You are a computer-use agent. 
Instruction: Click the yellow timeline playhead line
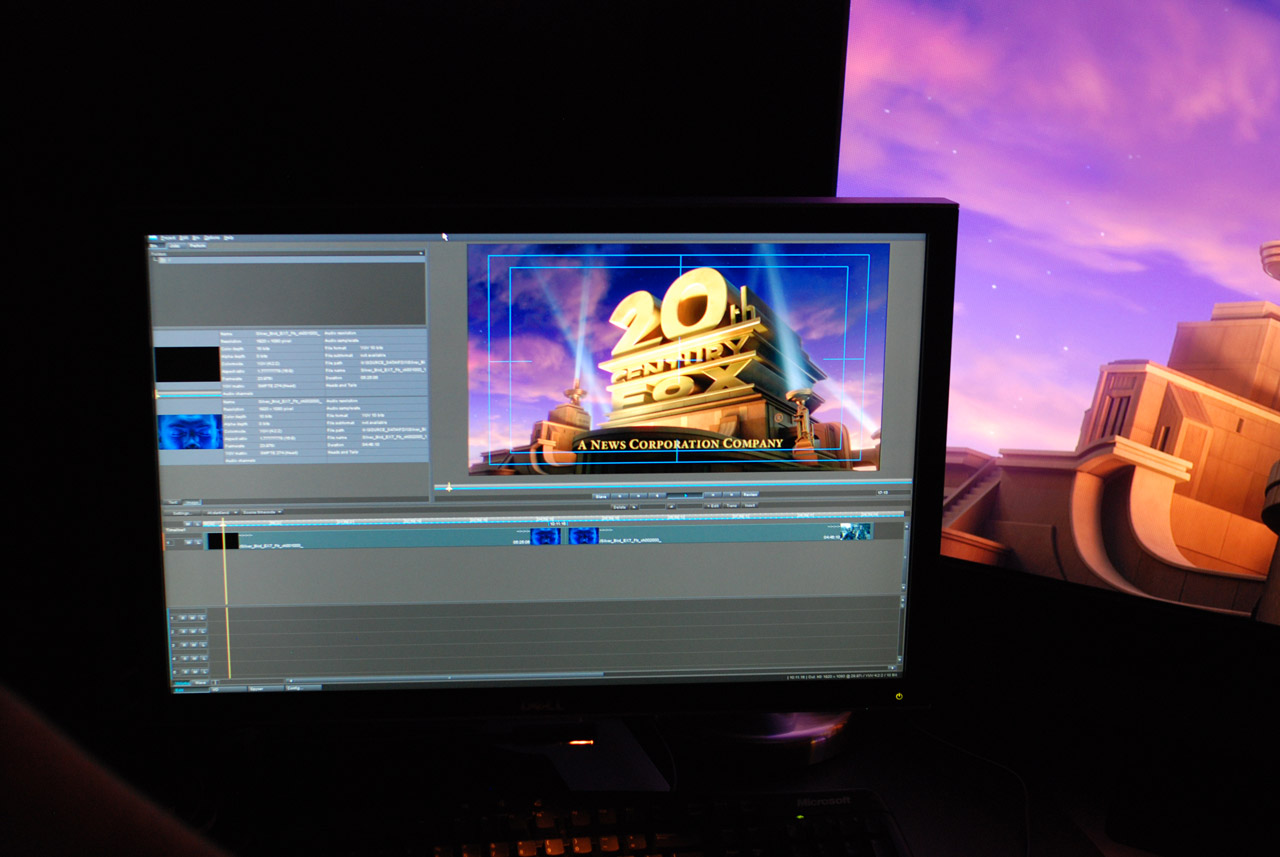click(x=225, y=600)
